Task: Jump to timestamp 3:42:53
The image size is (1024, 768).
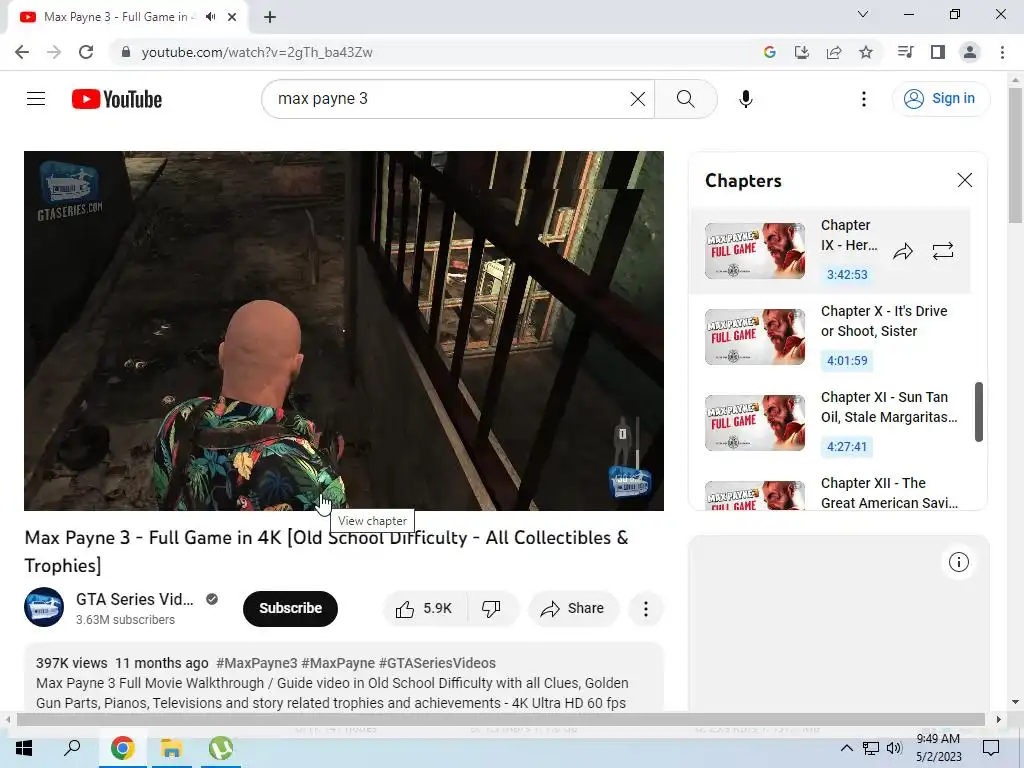Action: (847, 274)
